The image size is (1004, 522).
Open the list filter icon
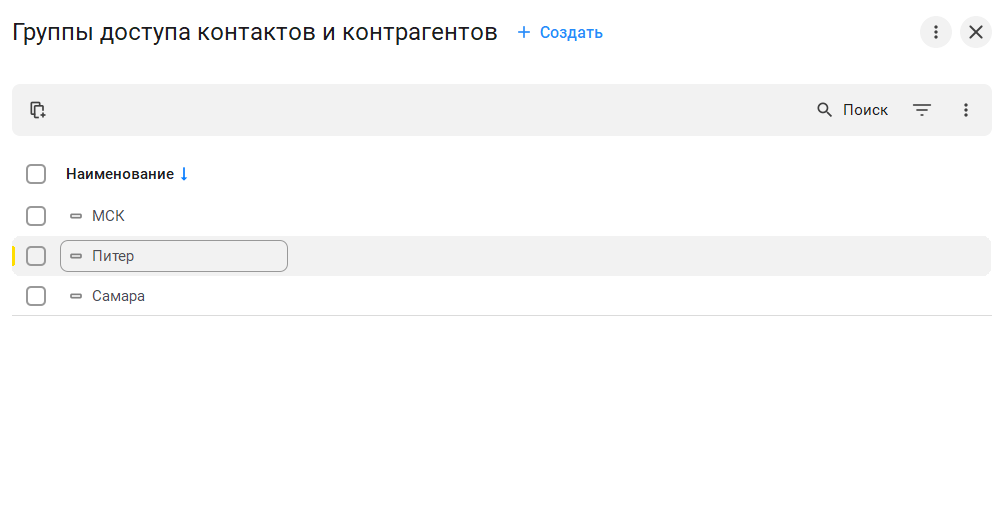922,110
